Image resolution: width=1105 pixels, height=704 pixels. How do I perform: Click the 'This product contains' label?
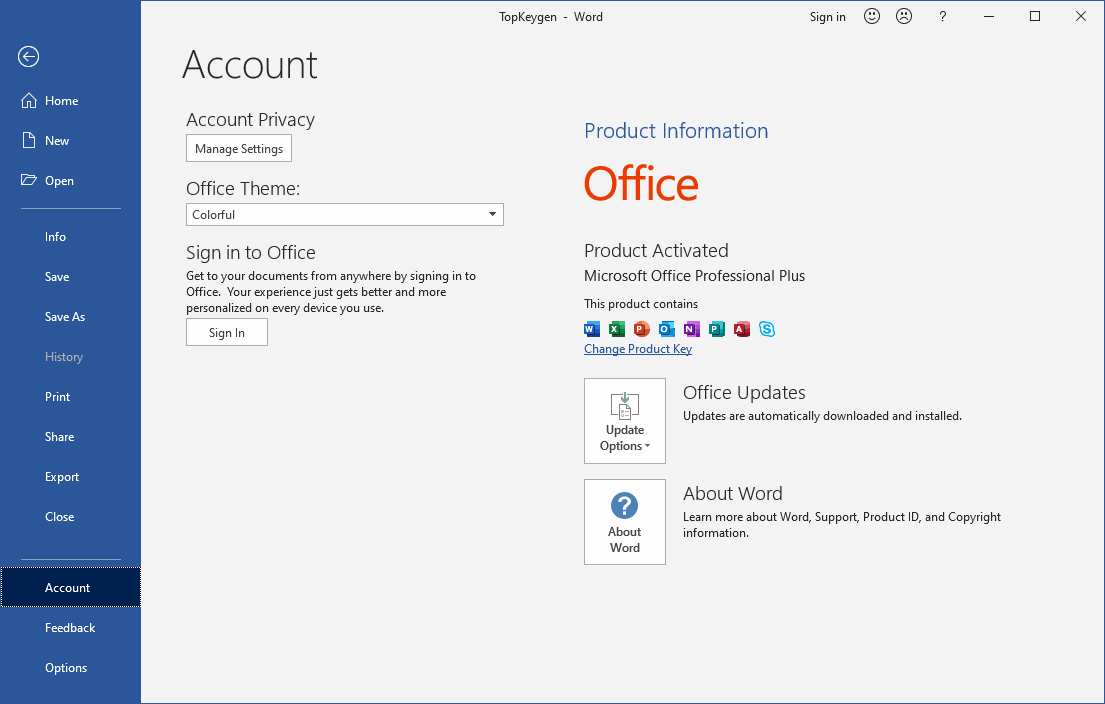point(641,304)
